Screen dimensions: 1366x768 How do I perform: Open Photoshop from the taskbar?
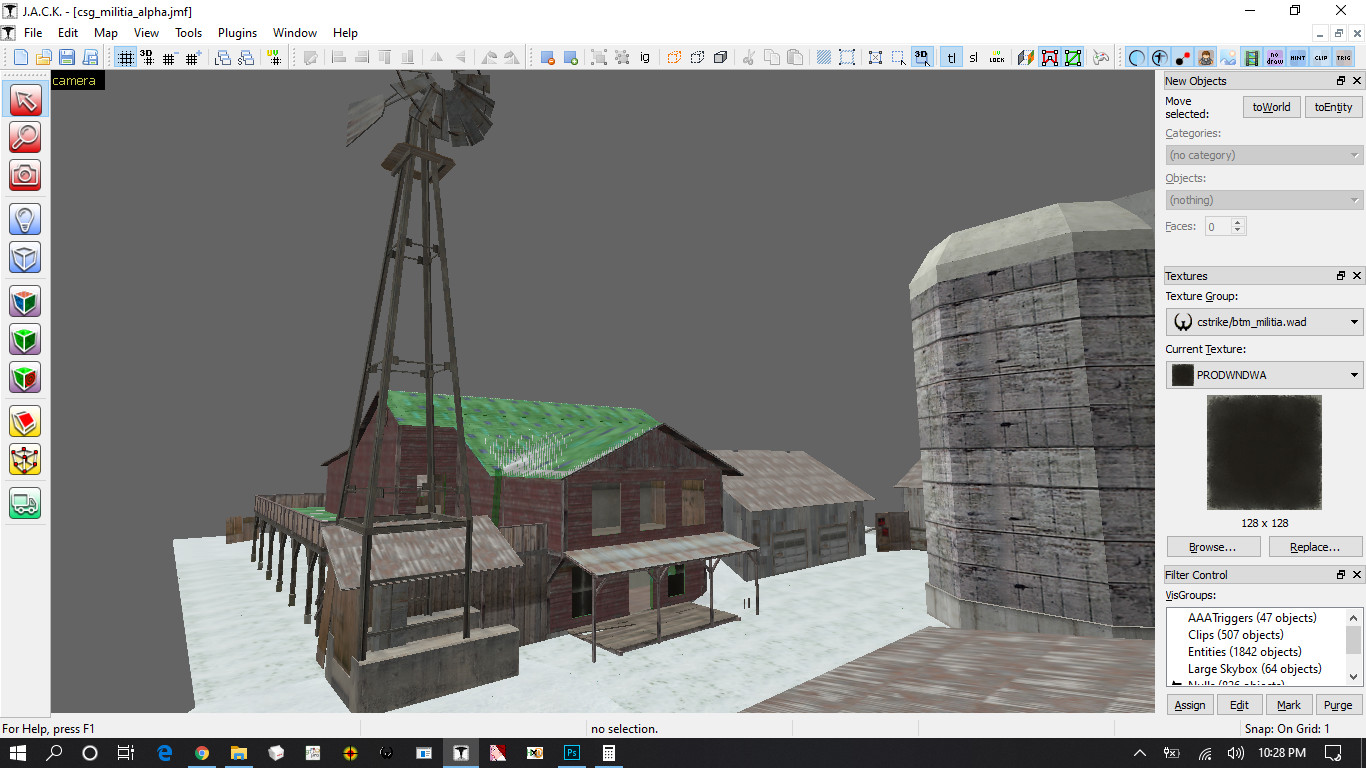point(572,753)
